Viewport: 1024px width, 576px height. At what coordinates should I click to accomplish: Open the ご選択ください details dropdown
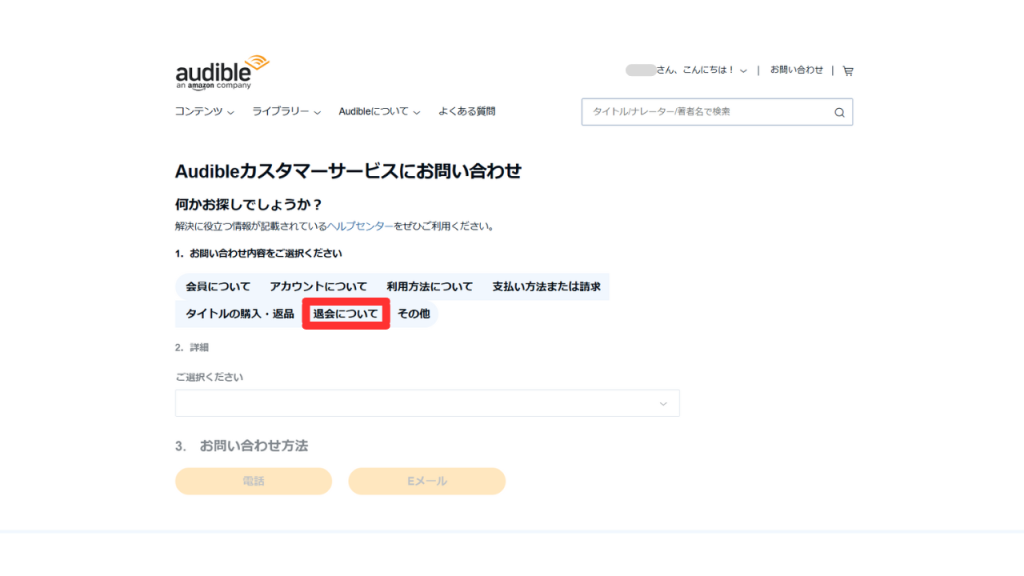[x=427, y=404]
